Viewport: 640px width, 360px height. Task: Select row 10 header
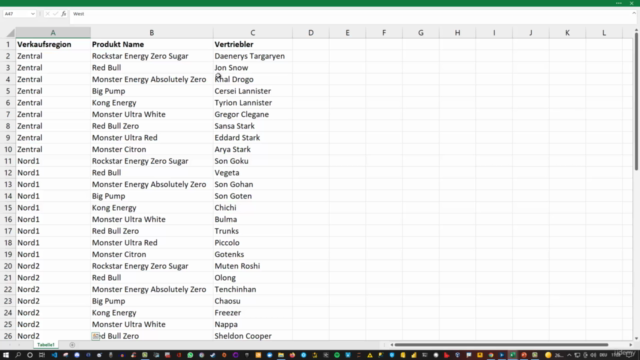coord(8,149)
